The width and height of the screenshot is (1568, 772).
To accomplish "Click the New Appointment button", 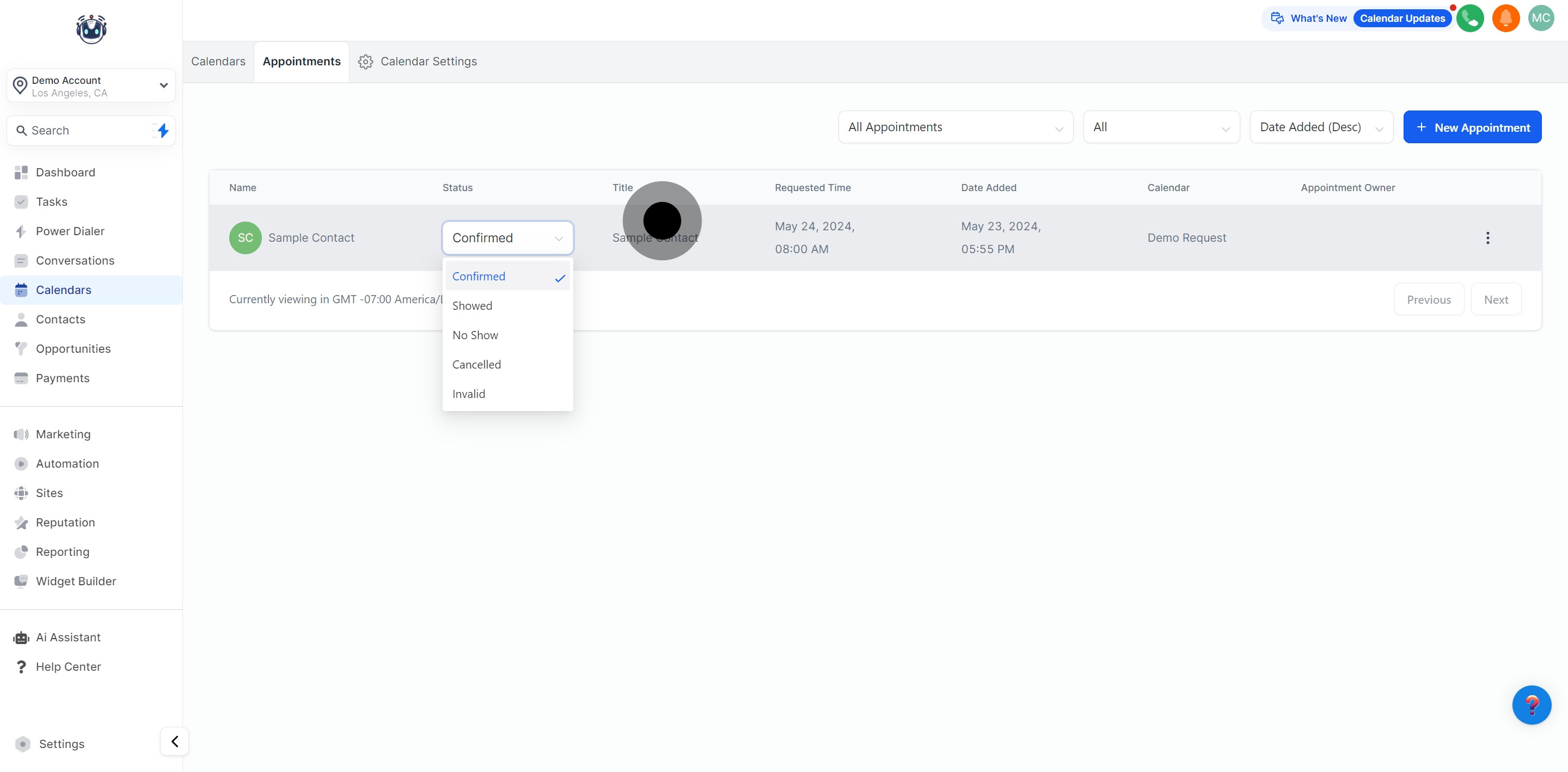I will 1472,127.
